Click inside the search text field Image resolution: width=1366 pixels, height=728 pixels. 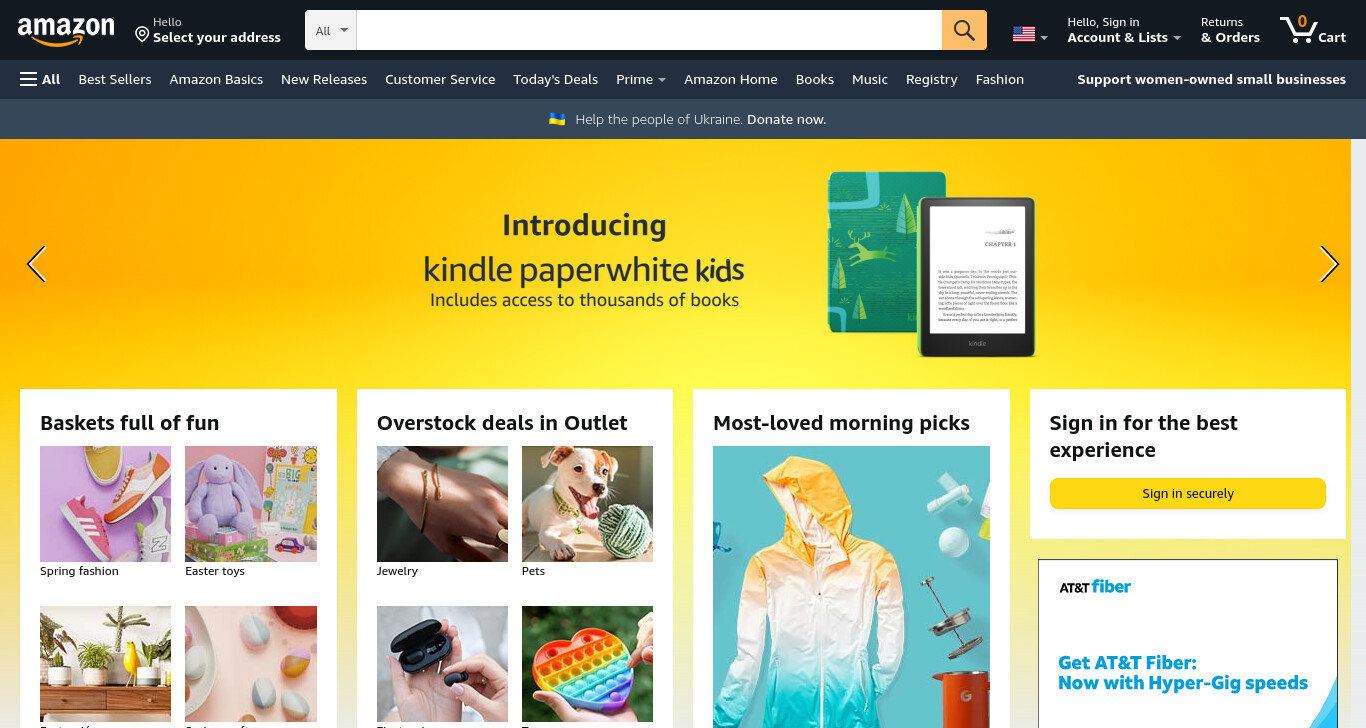[x=649, y=30]
